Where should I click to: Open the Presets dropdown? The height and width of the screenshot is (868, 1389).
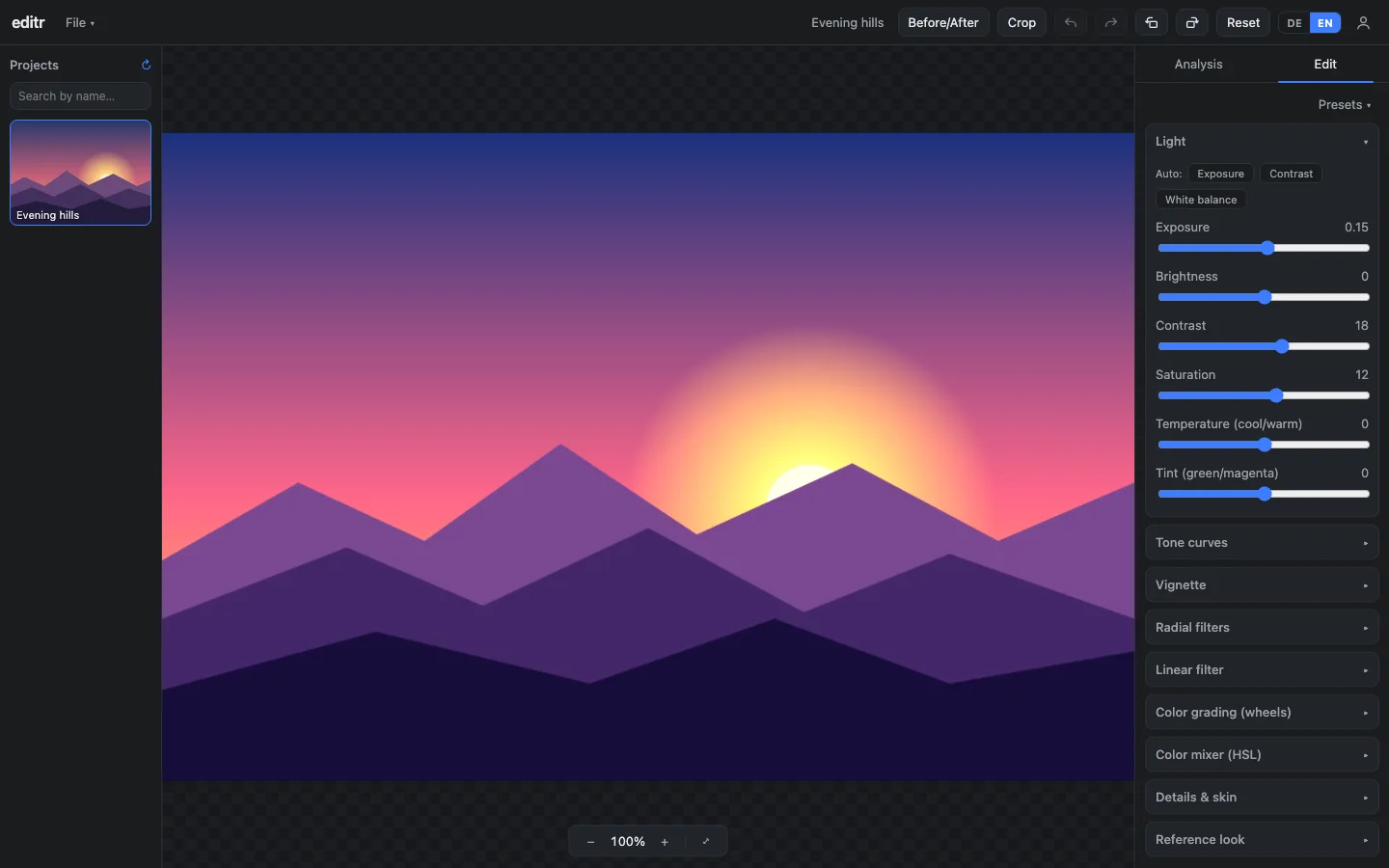[x=1345, y=104]
